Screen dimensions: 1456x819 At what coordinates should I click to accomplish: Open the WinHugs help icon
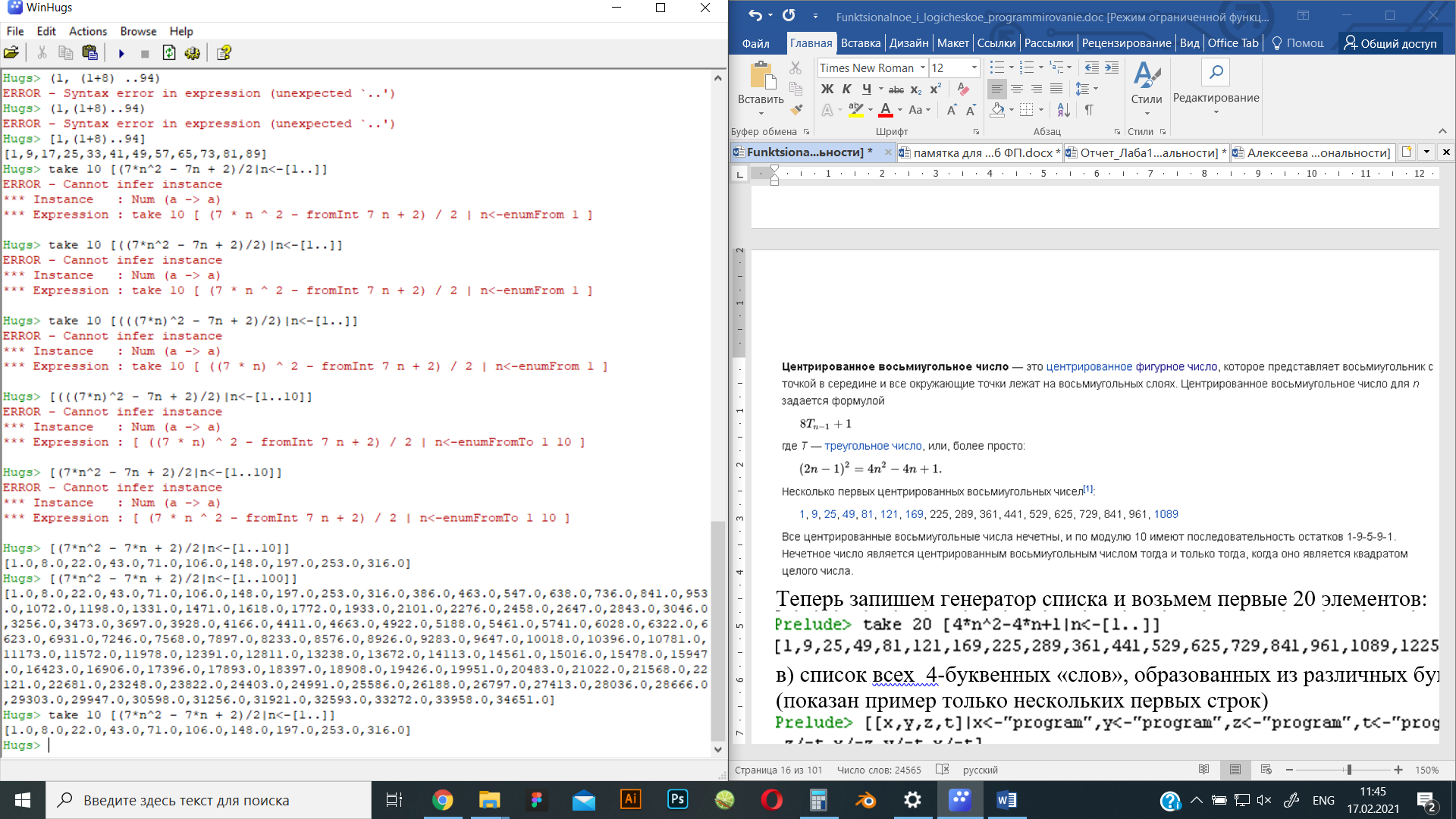pyautogui.click(x=224, y=53)
